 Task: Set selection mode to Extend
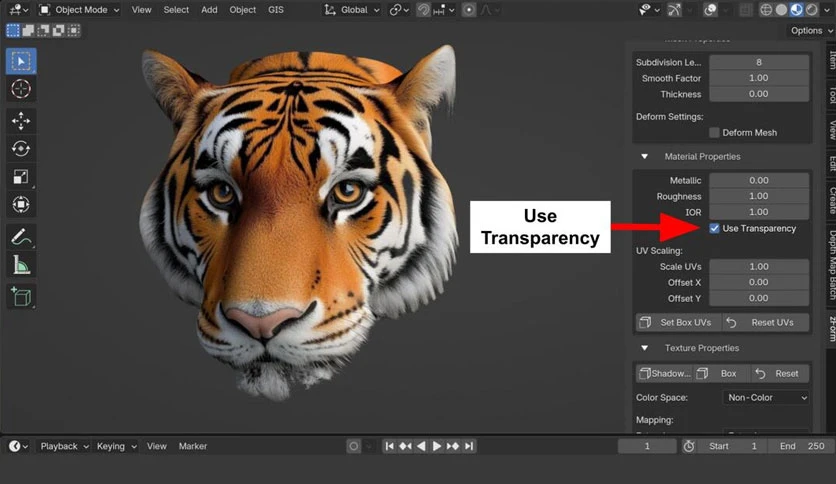point(28,30)
